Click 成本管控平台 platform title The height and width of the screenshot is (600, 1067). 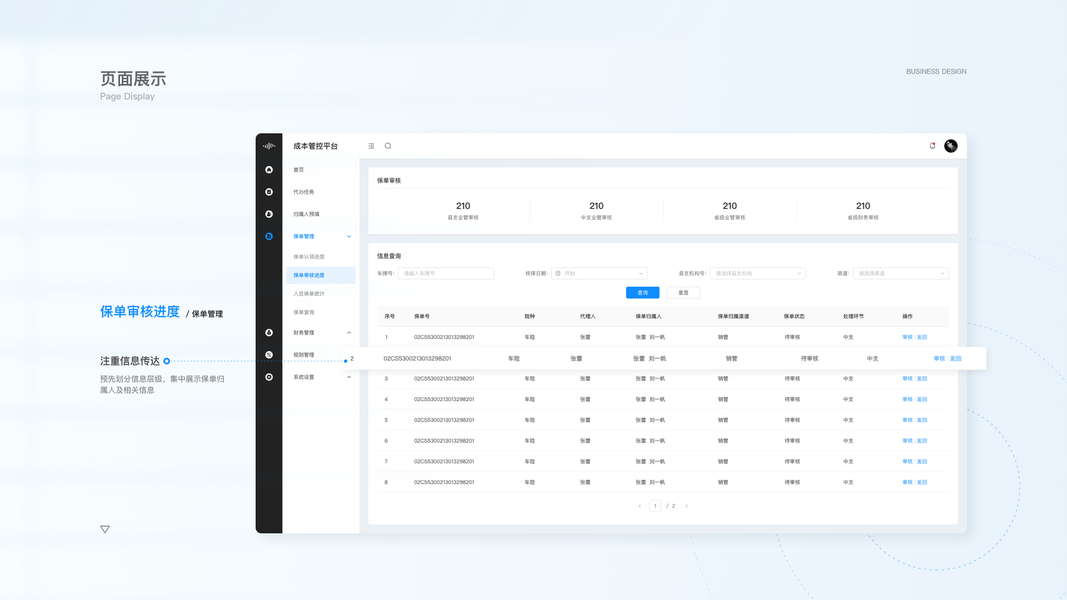click(x=316, y=146)
